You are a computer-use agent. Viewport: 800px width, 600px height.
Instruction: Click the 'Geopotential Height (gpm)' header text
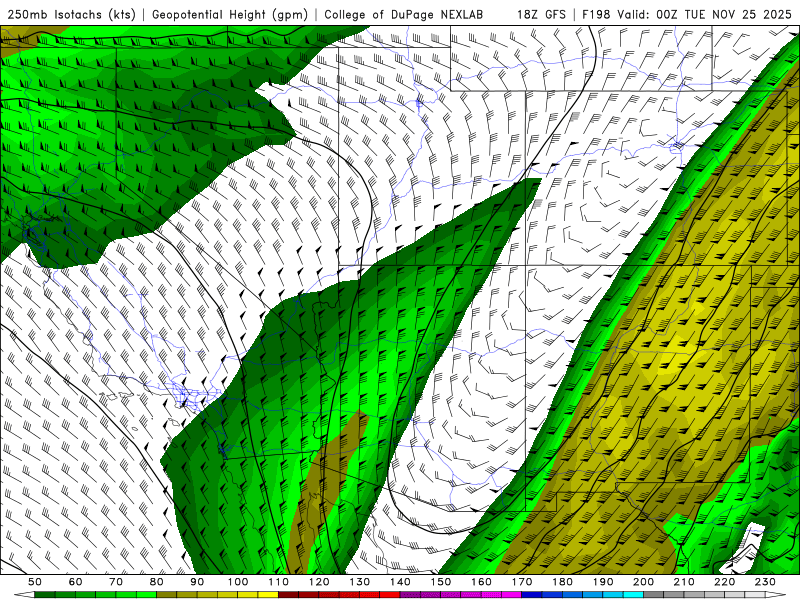230,14
